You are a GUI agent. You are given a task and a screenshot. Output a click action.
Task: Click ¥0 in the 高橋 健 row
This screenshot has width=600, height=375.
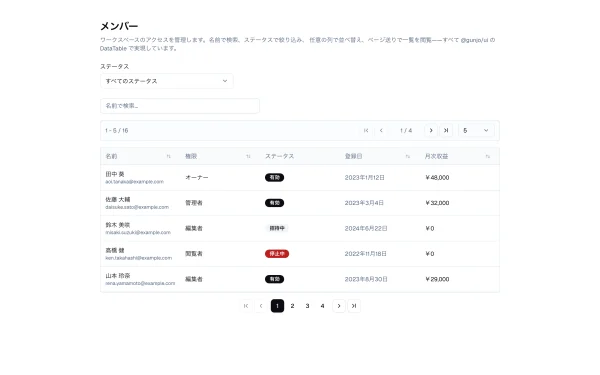[430, 254]
